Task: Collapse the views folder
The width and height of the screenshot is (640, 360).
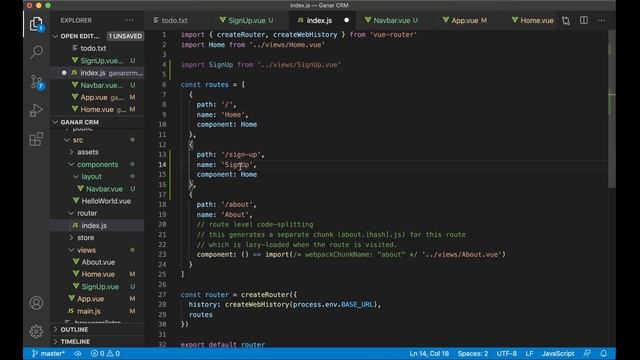Action: (71, 250)
